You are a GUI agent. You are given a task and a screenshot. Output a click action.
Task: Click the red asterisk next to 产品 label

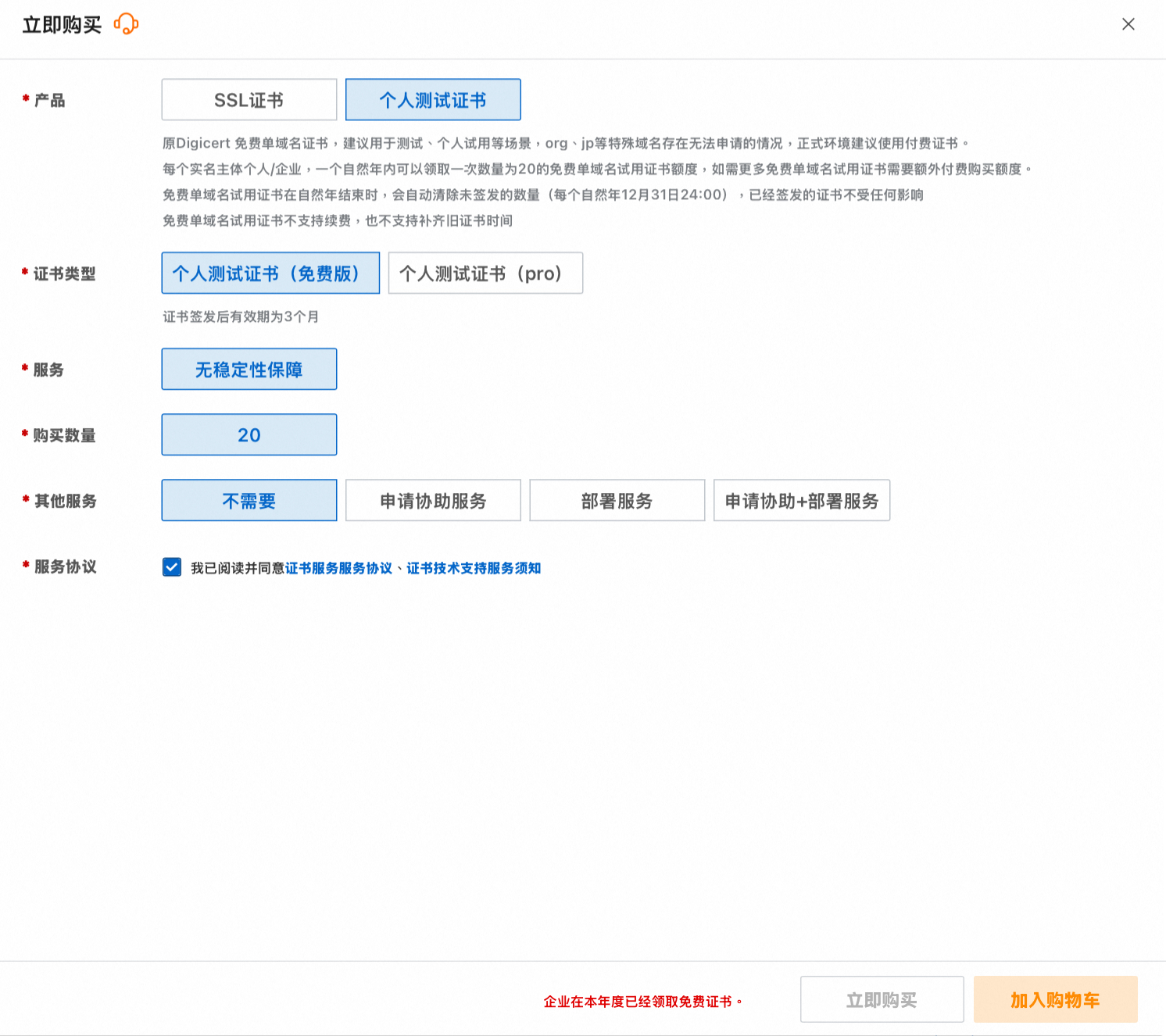23,97
